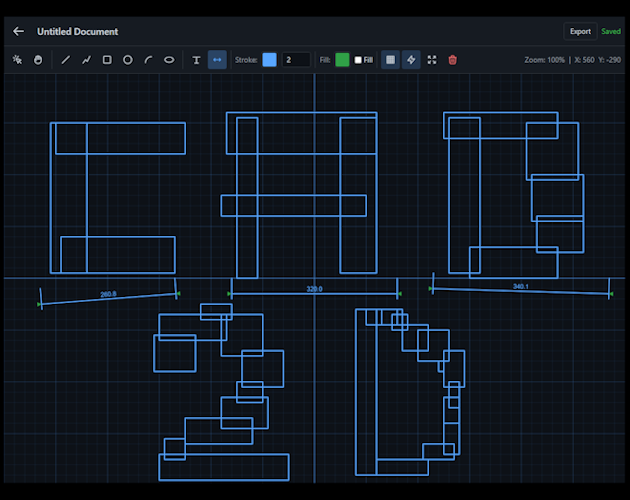This screenshot has height=500, width=630.
Task: Select the arc tool
Action: pos(148,60)
